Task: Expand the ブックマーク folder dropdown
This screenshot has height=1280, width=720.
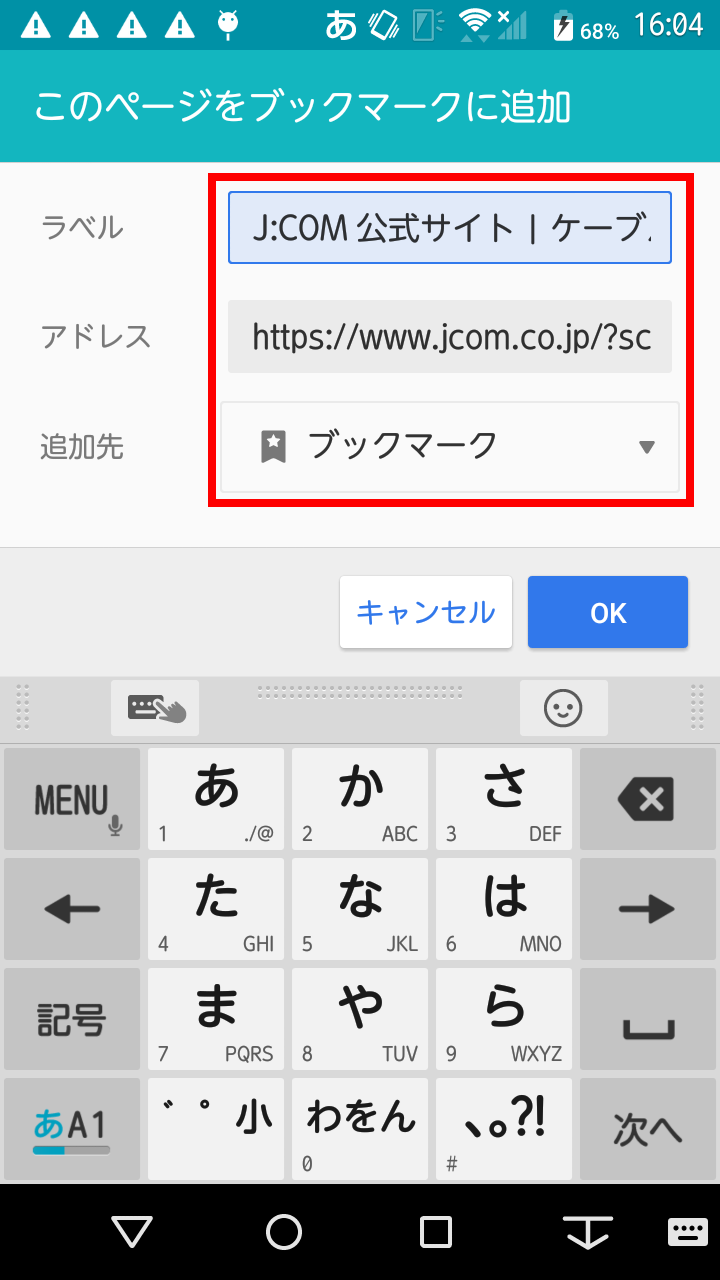Action: pyautogui.click(x=450, y=447)
